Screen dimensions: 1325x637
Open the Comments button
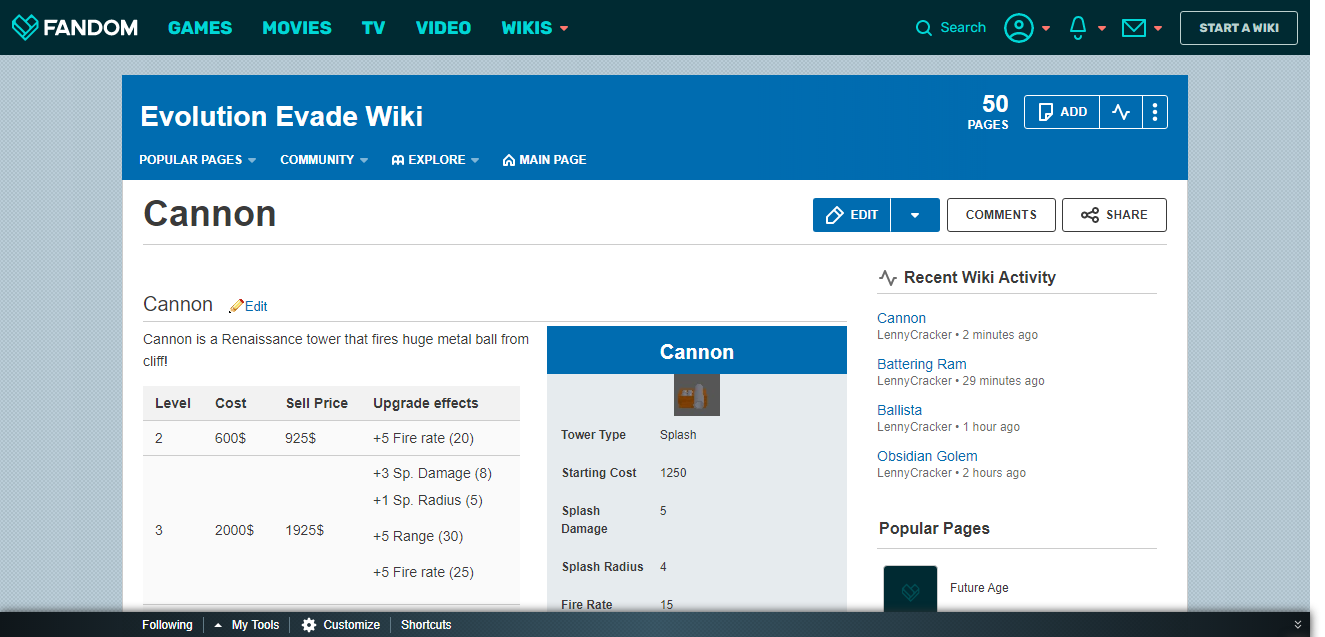coord(1001,215)
